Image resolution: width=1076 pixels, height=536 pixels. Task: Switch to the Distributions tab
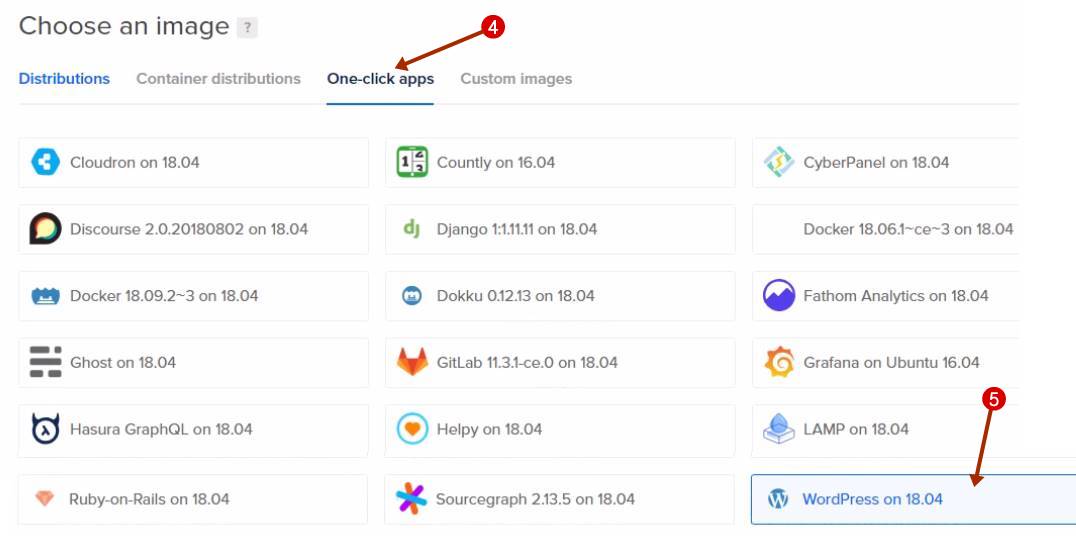(65, 79)
